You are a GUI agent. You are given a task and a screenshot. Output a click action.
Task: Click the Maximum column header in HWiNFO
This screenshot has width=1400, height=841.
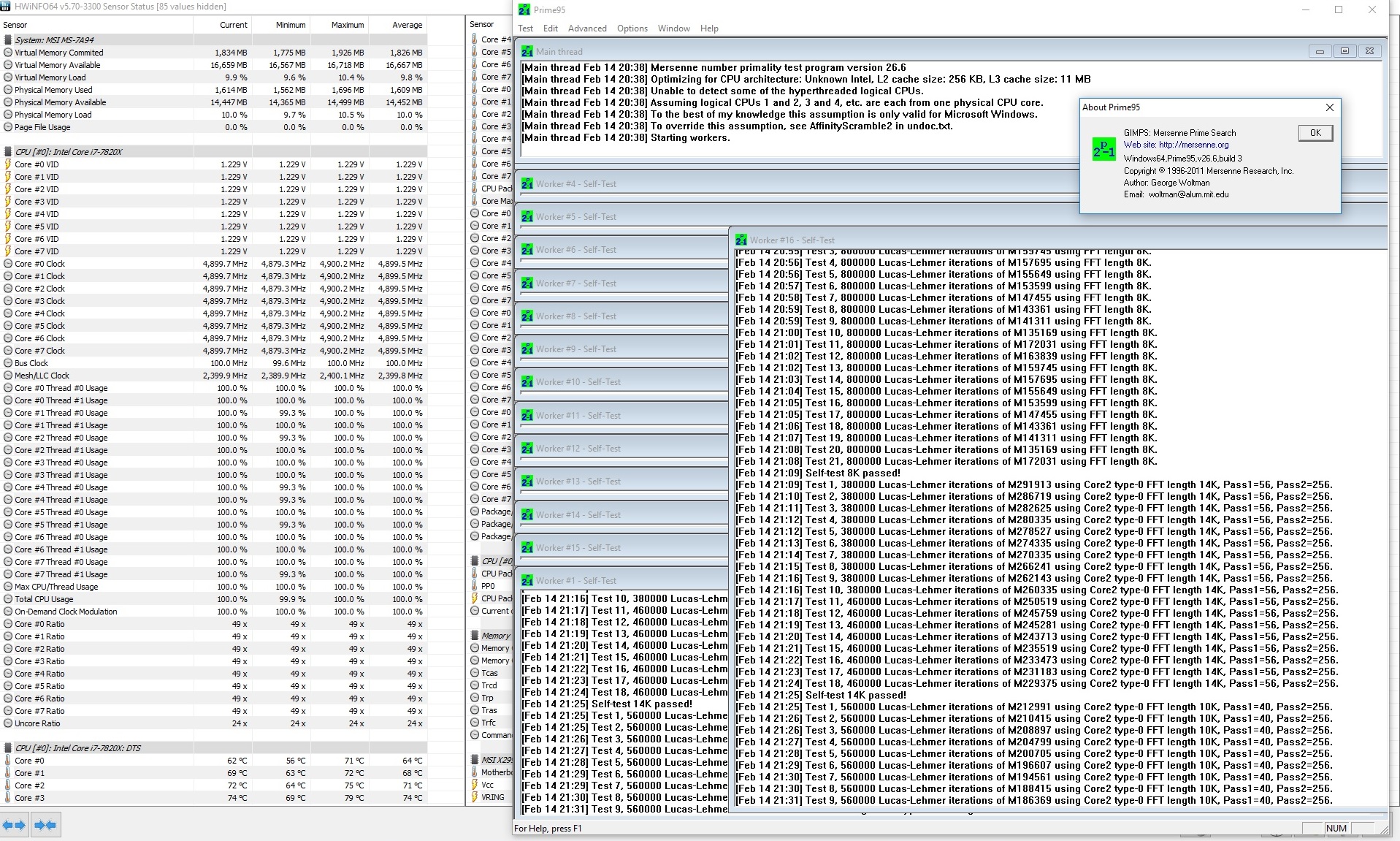point(348,25)
